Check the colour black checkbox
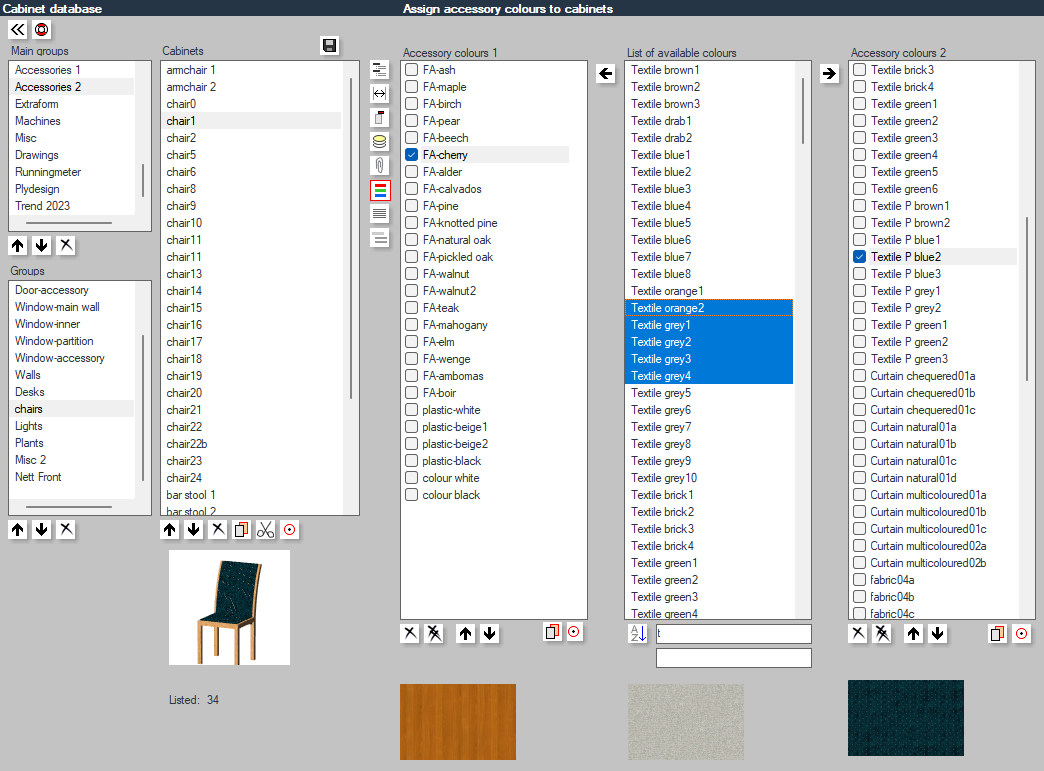 pos(411,495)
